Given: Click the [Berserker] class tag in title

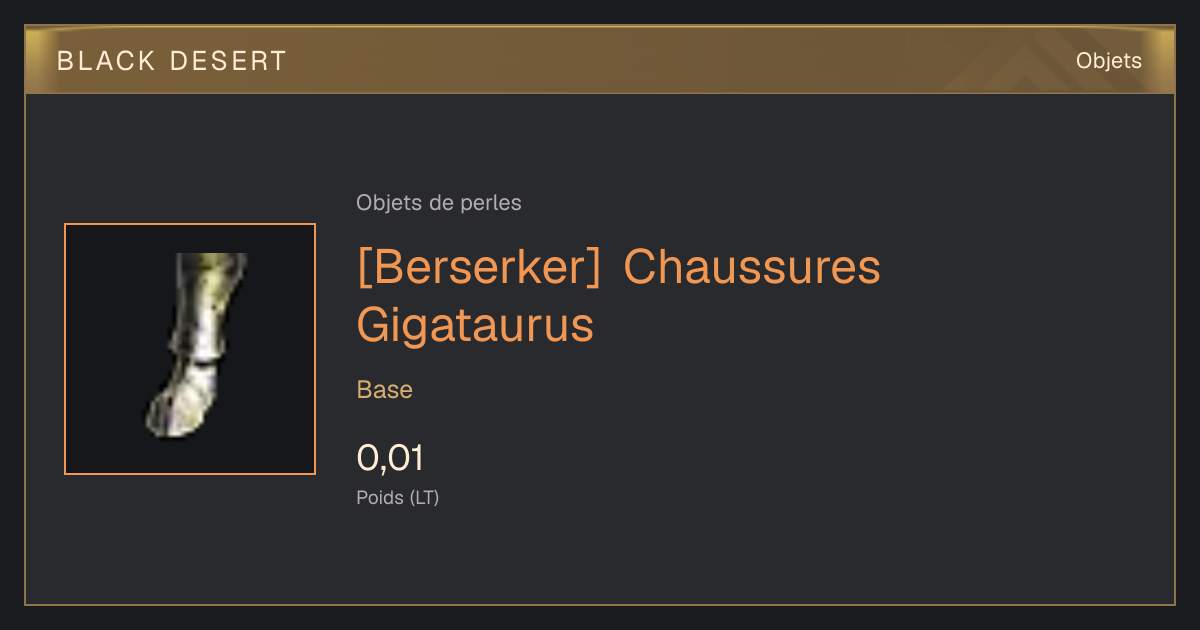Looking at the screenshot, I should [479, 267].
